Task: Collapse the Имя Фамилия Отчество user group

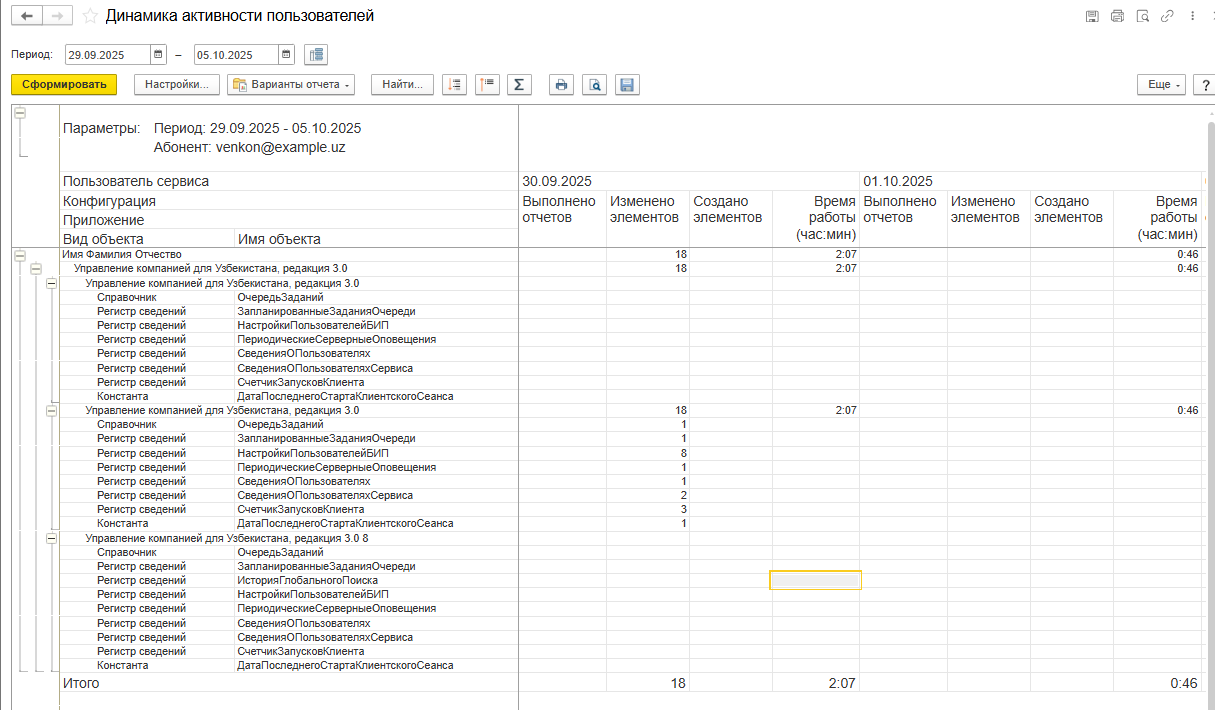Action: 20,256
